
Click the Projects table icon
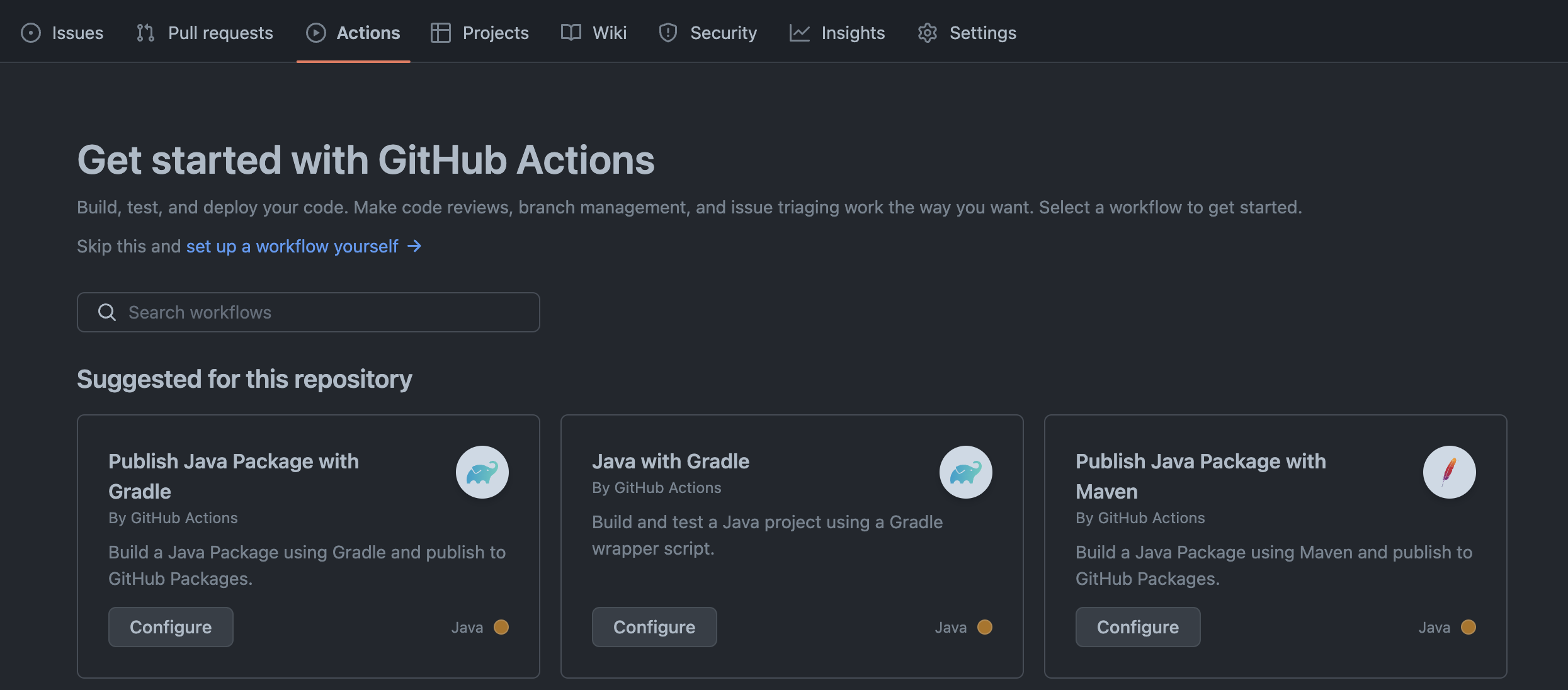(440, 33)
